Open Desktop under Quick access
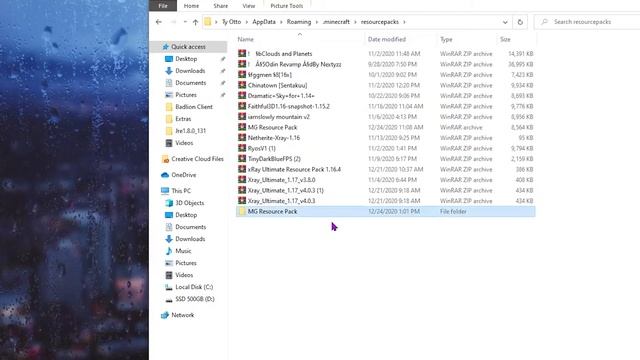The width and height of the screenshot is (640, 360). tap(186, 59)
